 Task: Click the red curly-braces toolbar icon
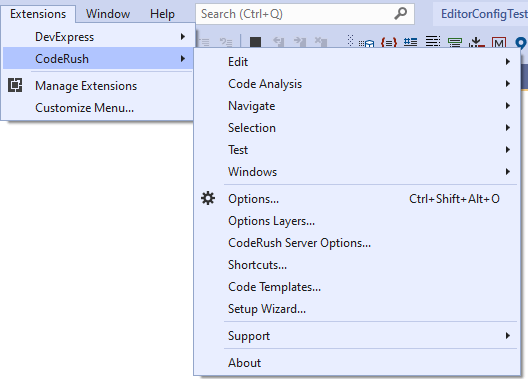389,42
